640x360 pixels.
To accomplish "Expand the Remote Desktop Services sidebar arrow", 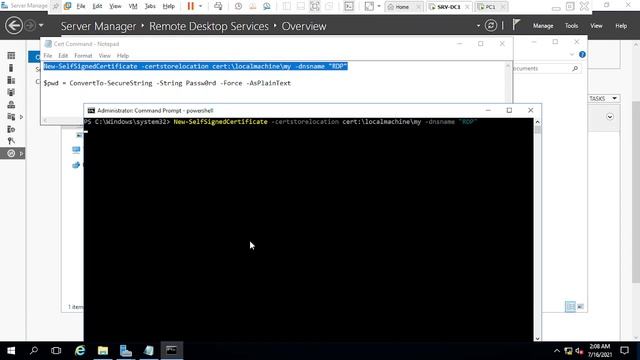I will coord(21,153).
